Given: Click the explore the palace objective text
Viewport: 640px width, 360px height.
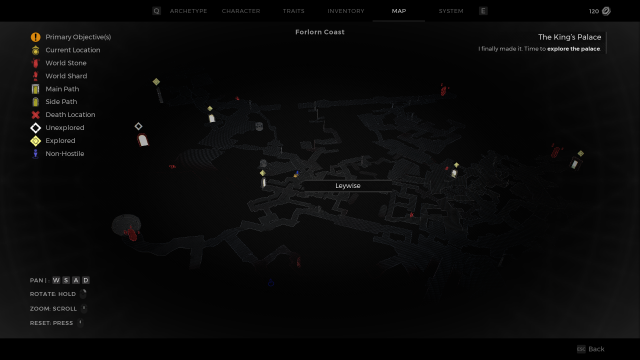Looking at the screenshot, I should tap(573, 49).
